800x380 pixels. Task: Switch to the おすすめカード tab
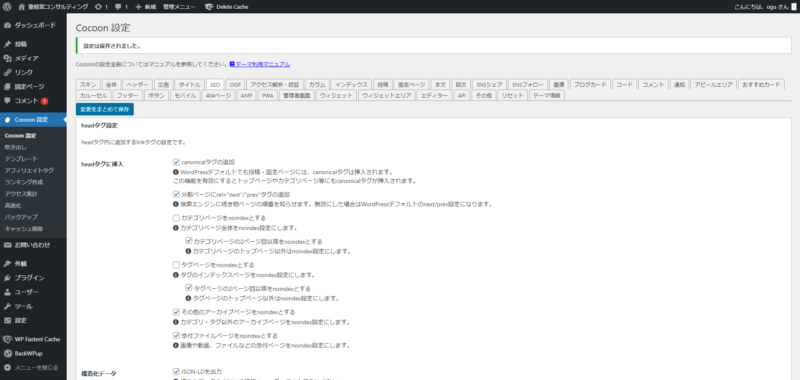[761, 85]
